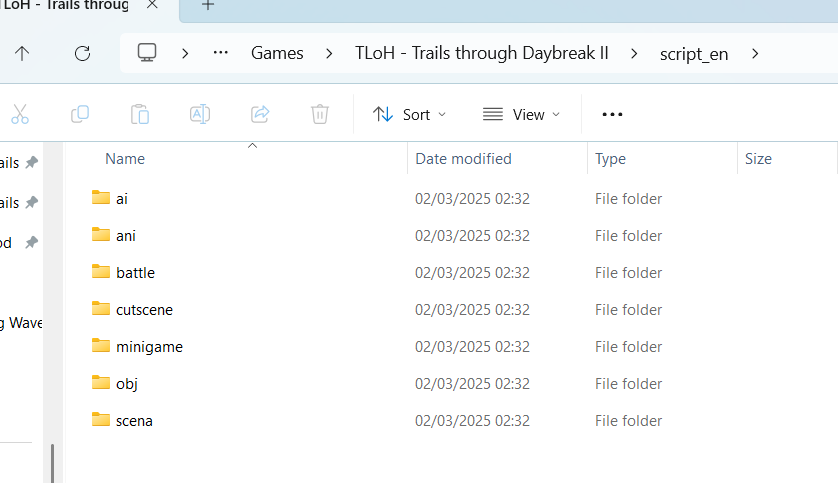Screen dimensions: 838x483
Task: Expand chevron after script_en breadcrumb
Action: pos(755,53)
